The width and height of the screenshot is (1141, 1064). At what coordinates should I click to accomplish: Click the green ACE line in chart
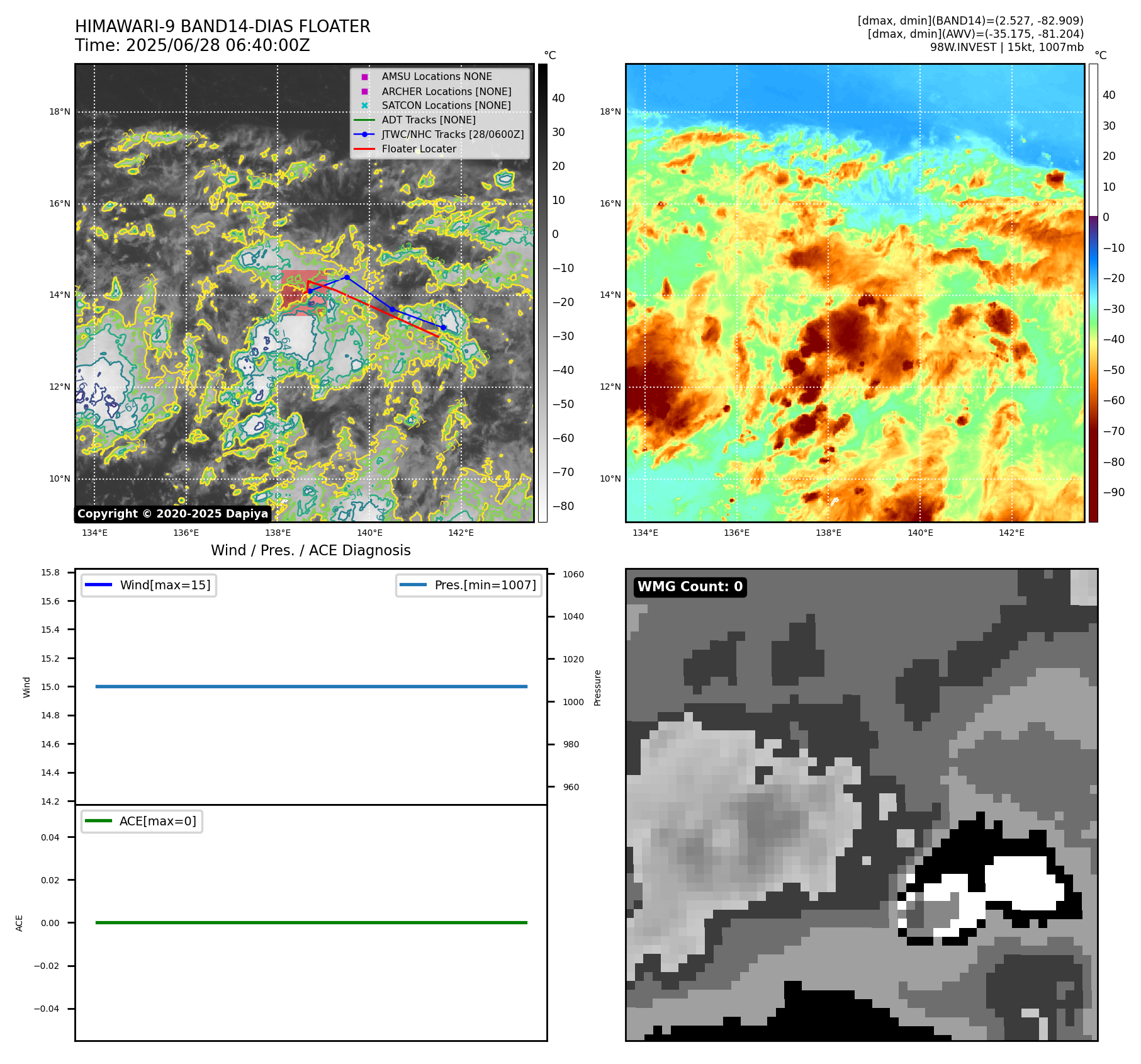pyautogui.click(x=311, y=923)
